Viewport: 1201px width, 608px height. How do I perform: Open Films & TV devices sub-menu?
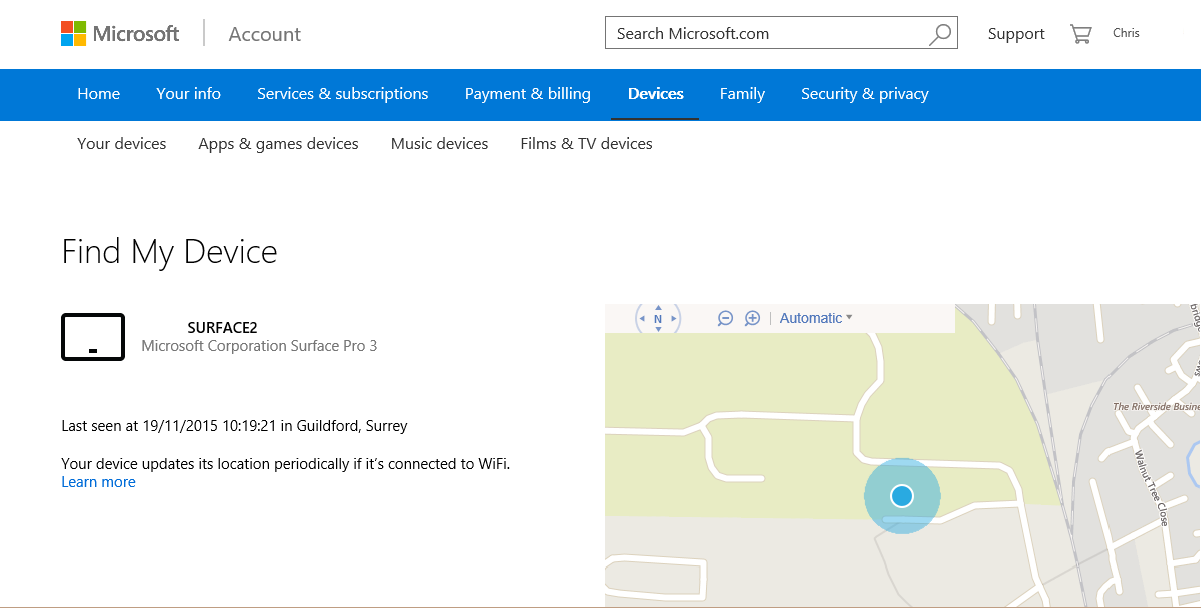coord(587,144)
